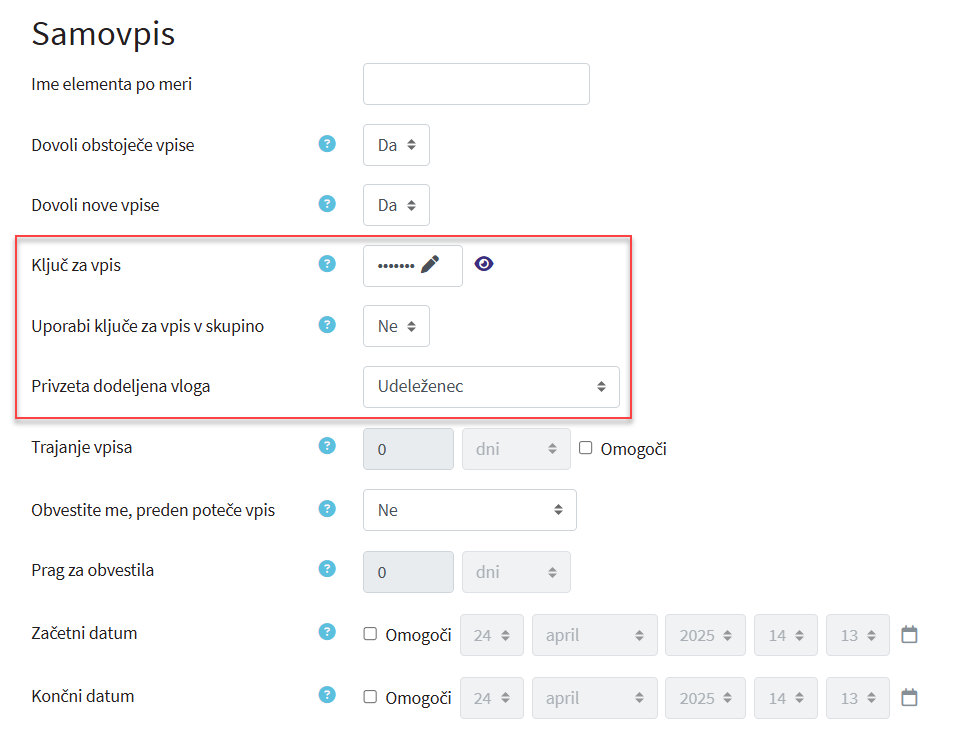Screen dimensions: 956x735
Task: Click the Ime elementa po meri field
Action: click(x=476, y=84)
